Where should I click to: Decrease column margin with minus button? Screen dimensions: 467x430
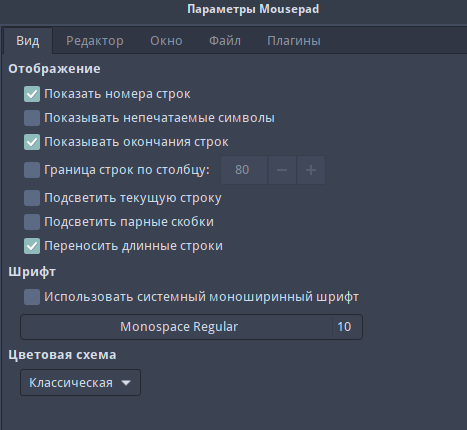(282, 170)
